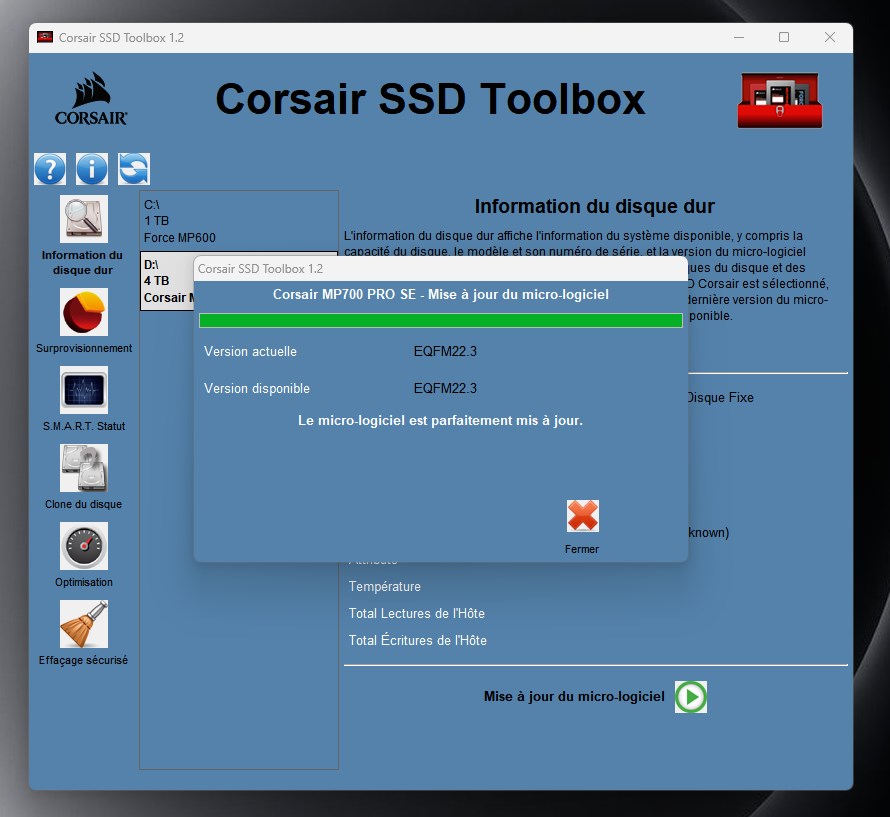
Task: Open Information du disque dur section
Action: (84, 219)
